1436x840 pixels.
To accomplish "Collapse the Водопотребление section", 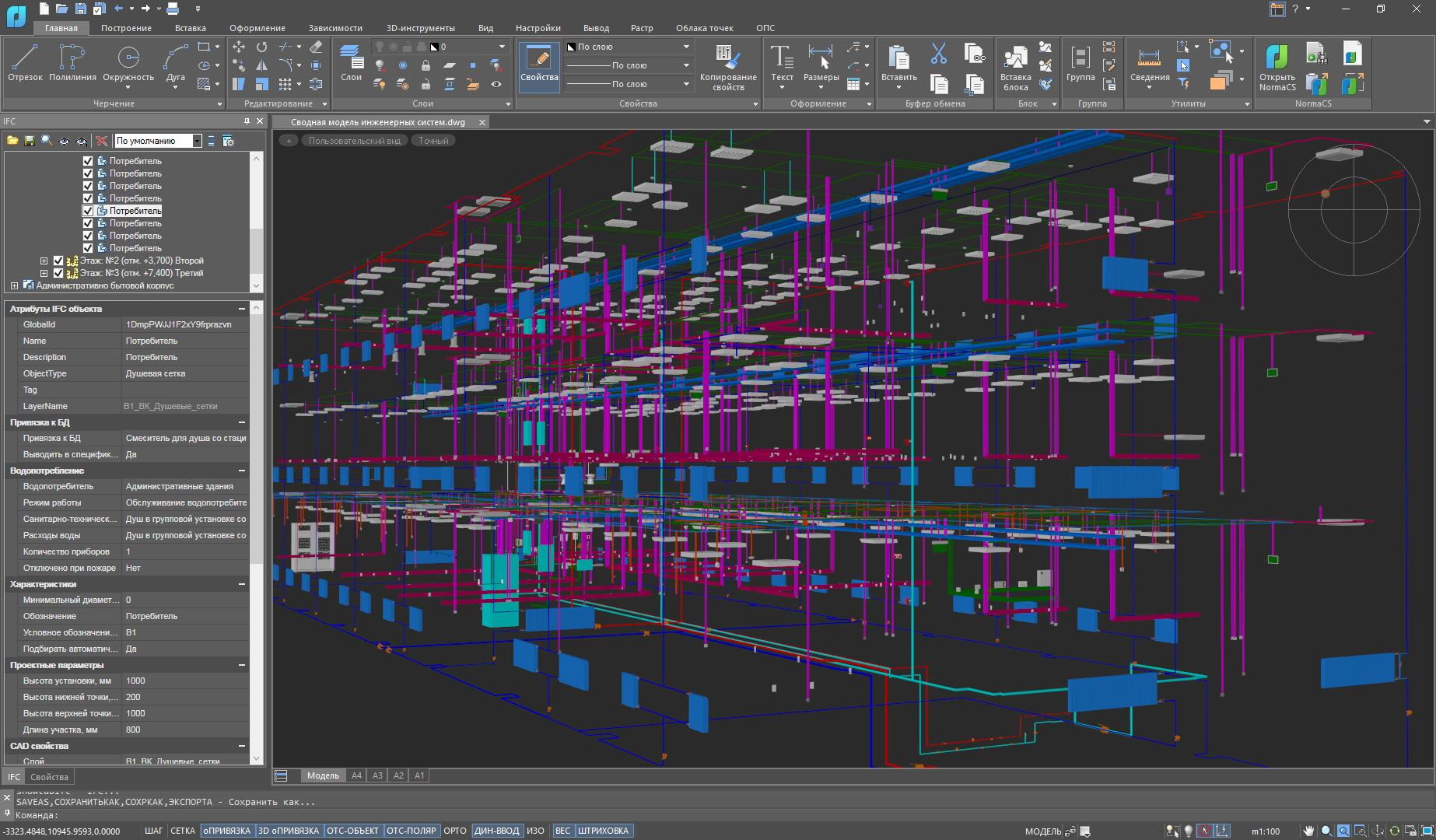I will pyautogui.click(x=242, y=471).
